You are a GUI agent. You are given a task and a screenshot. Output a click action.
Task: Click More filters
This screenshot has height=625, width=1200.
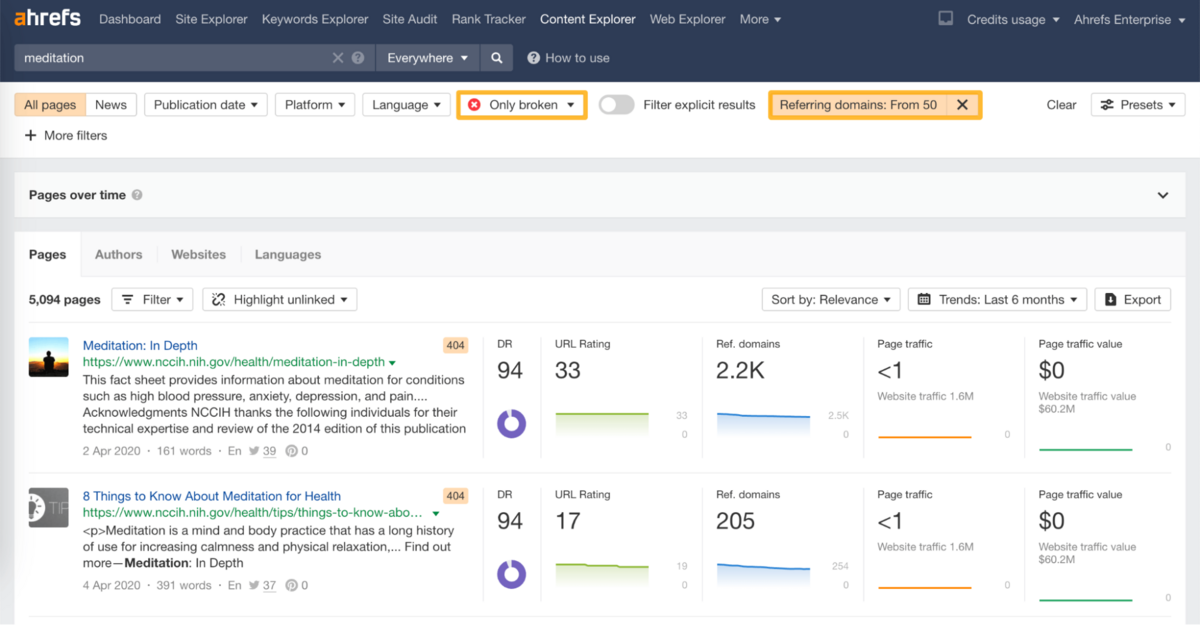[66, 135]
